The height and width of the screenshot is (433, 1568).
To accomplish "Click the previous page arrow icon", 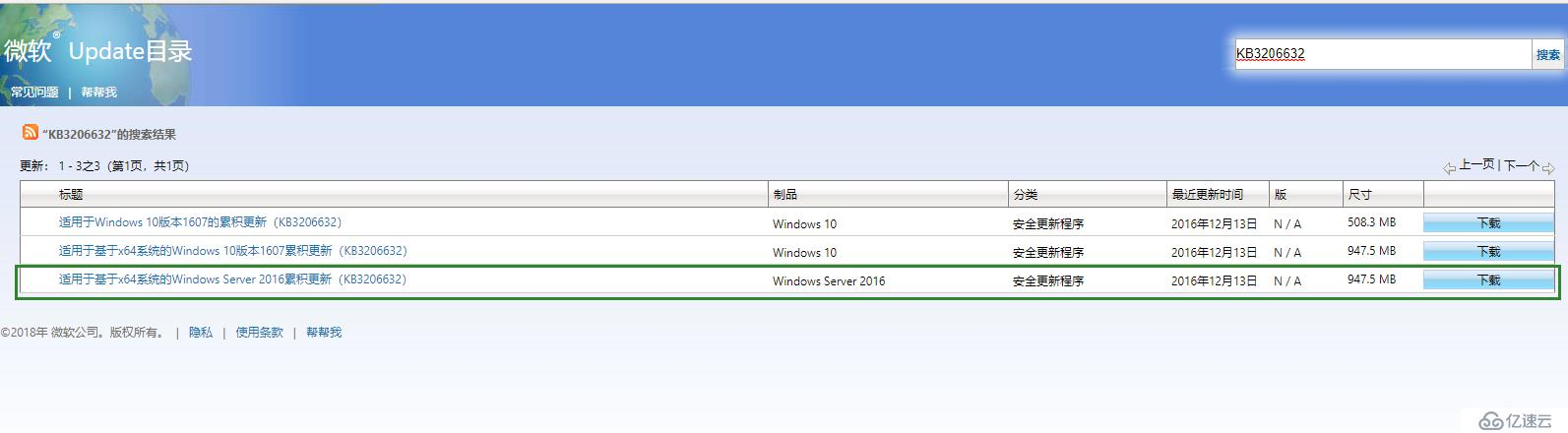I will (x=1450, y=168).
